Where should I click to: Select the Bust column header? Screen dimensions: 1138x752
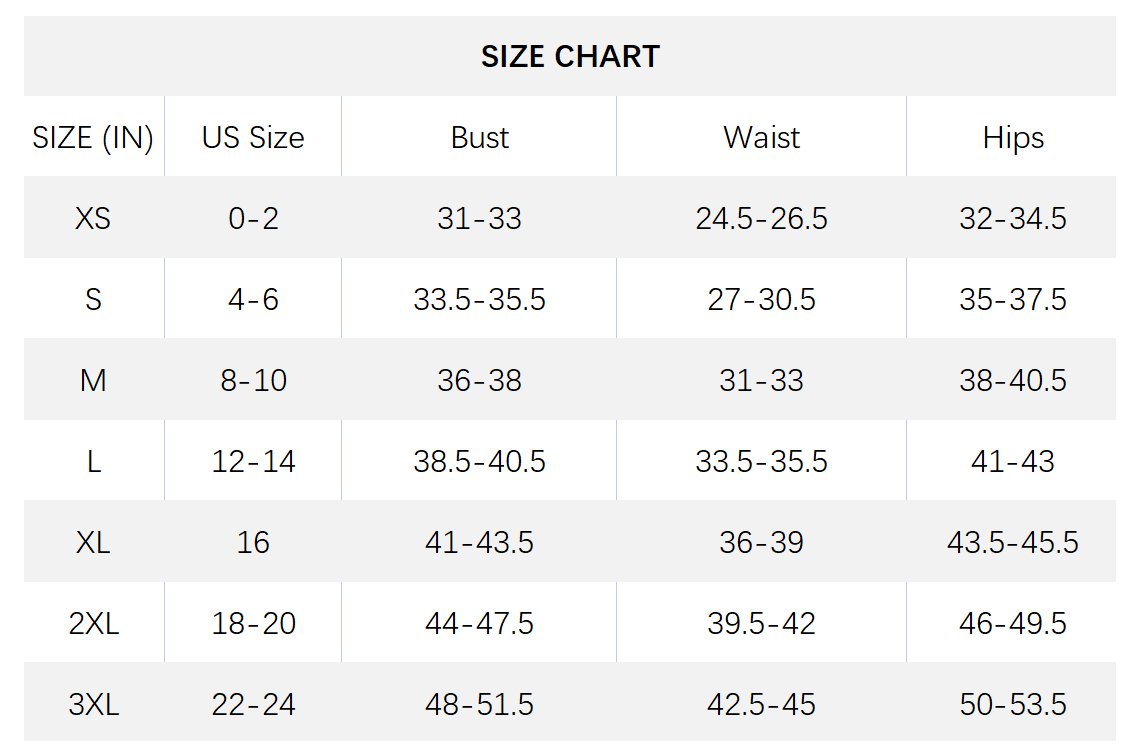[480, 138]
